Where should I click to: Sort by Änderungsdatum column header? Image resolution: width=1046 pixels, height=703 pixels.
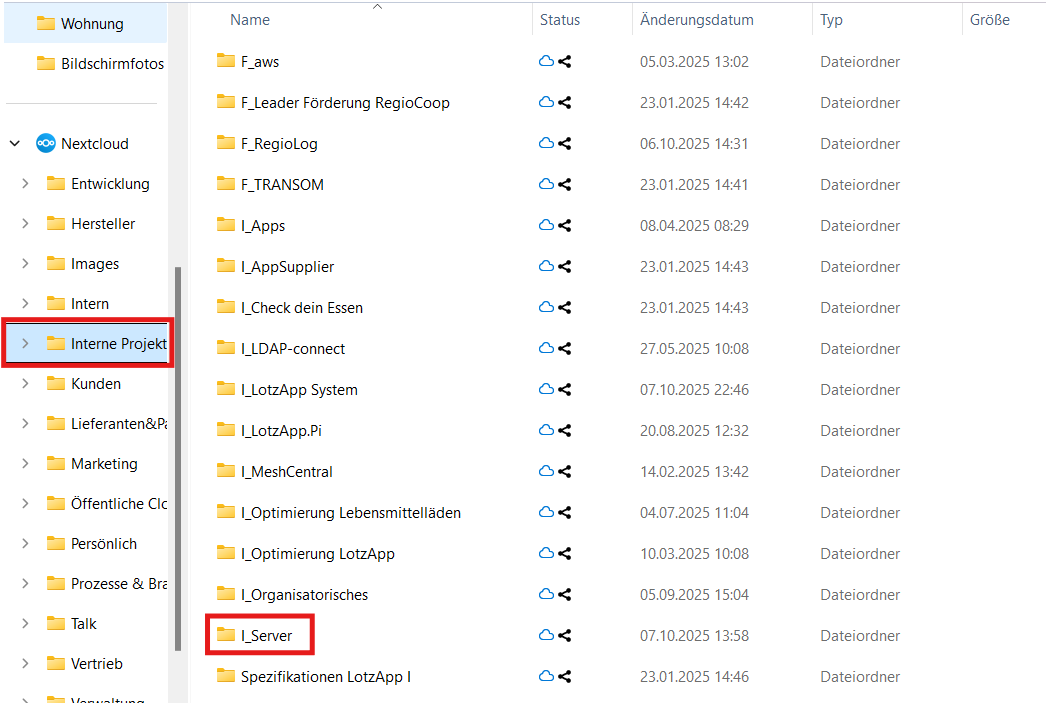point(696,20)
